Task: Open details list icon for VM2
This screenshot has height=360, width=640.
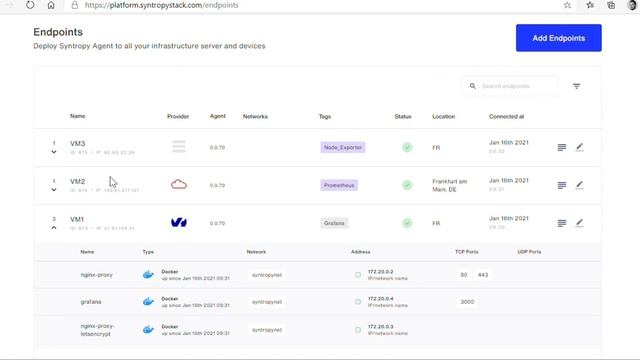Action: tap(562, 185)
